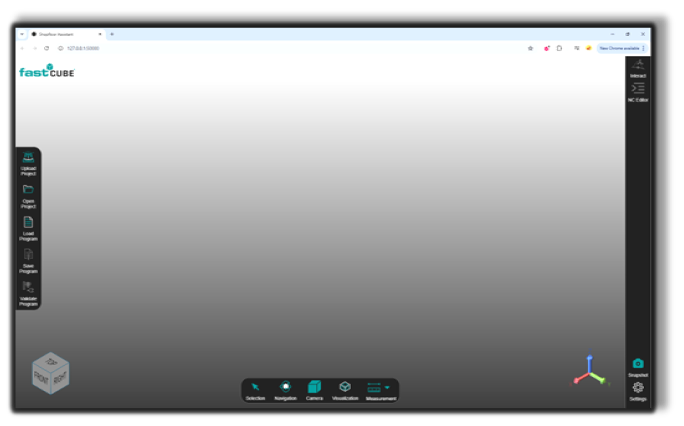Bookmark this page with the star icon
This screenshot has width=684, height=426.
pyautogui.click(x=530, y=48)
